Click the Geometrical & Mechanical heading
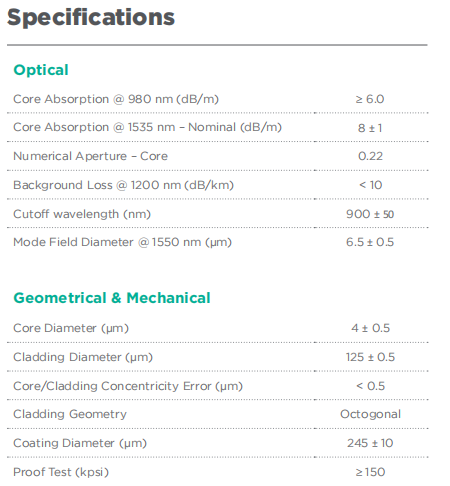This screenshot has width=450, height=486. [x=112, y=298]
